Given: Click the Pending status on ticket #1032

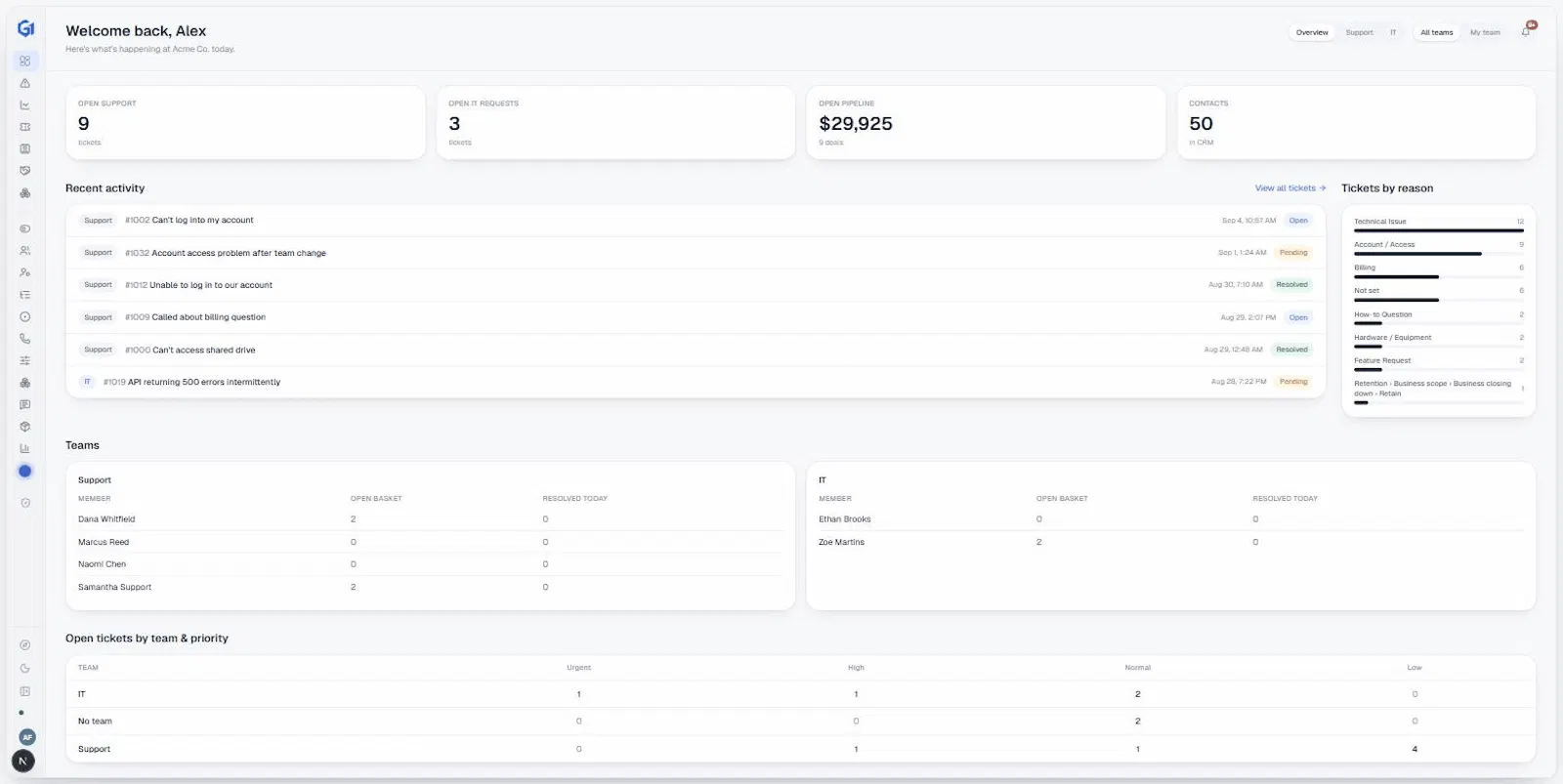Looking at the screenshot, I should coord(1293,253).
